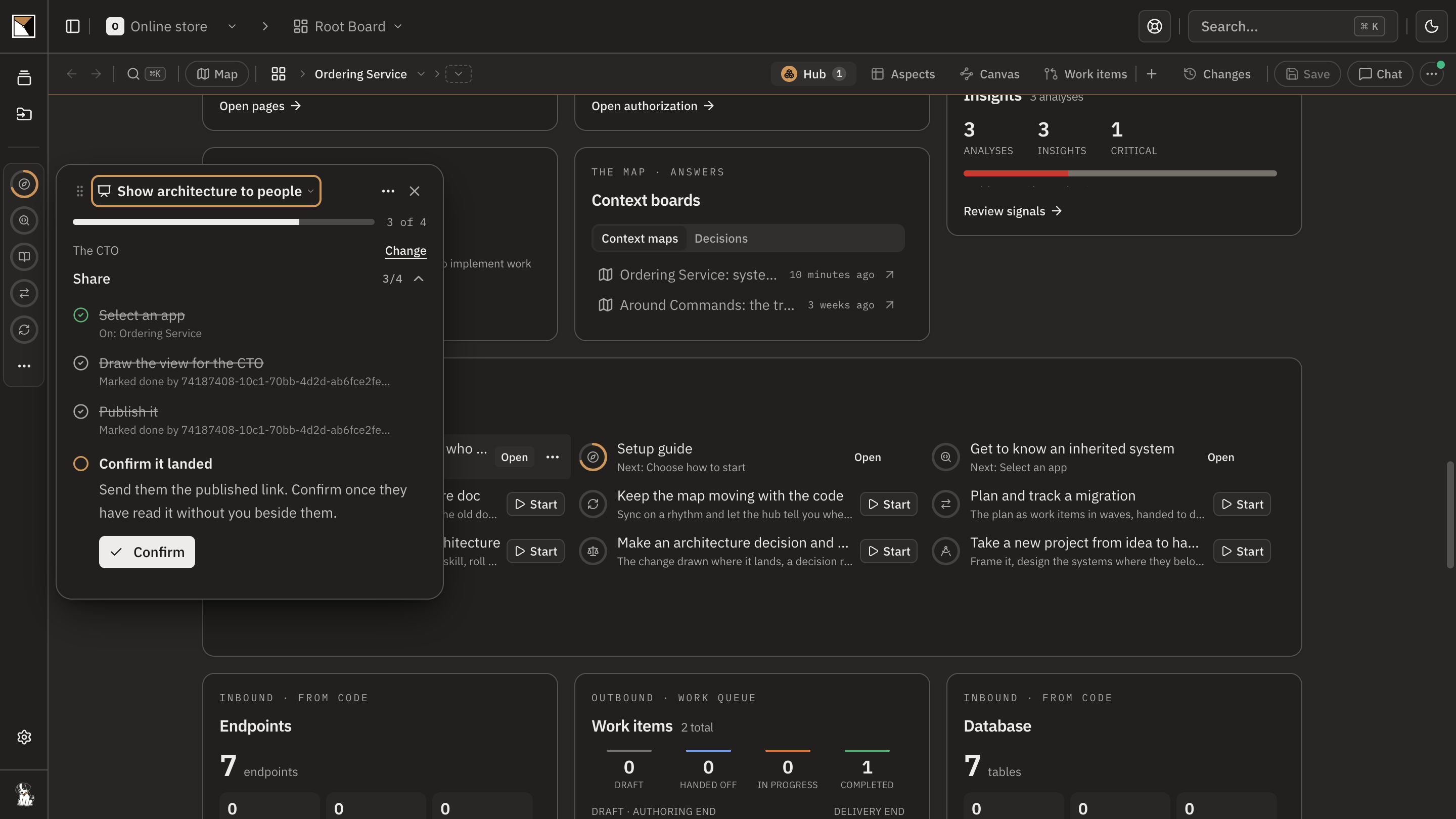Image resolution: width=1456 pixels, height=819 pixels.
Task: Open Show architecture to people dropdown
Action: pyautogui.click(x=206, y=191)
